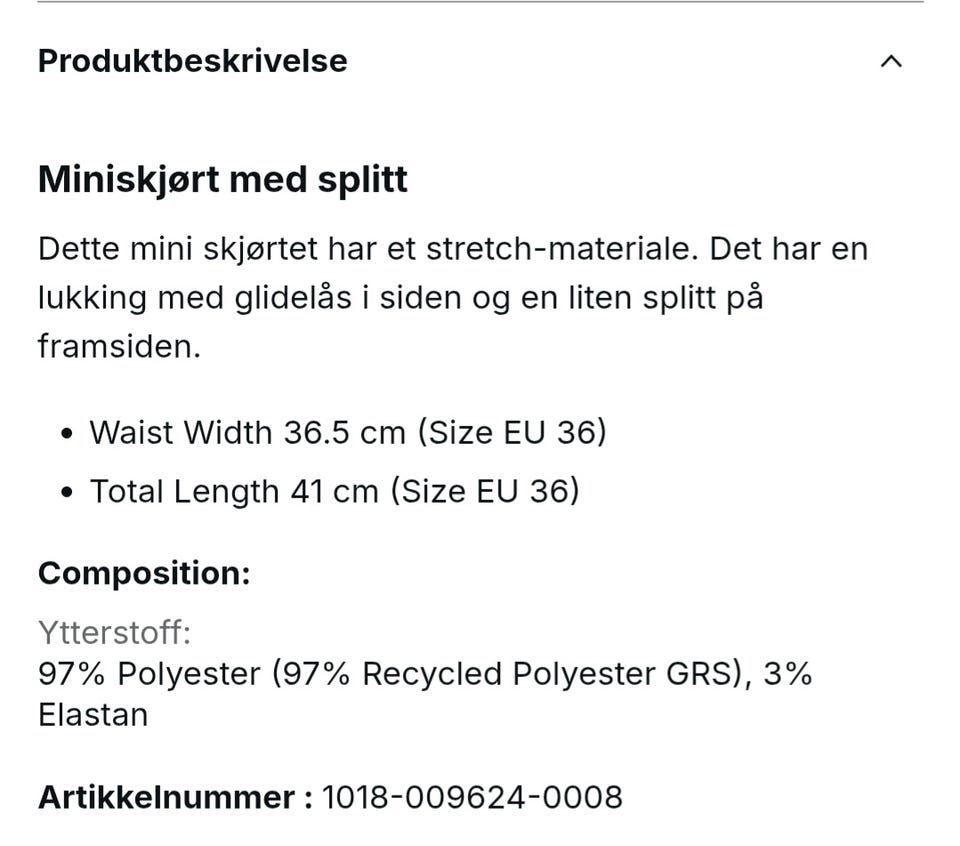Click the grey Ytterstoff: label
The width and height of the screenshot is (960, 846).
click(114, 632)
